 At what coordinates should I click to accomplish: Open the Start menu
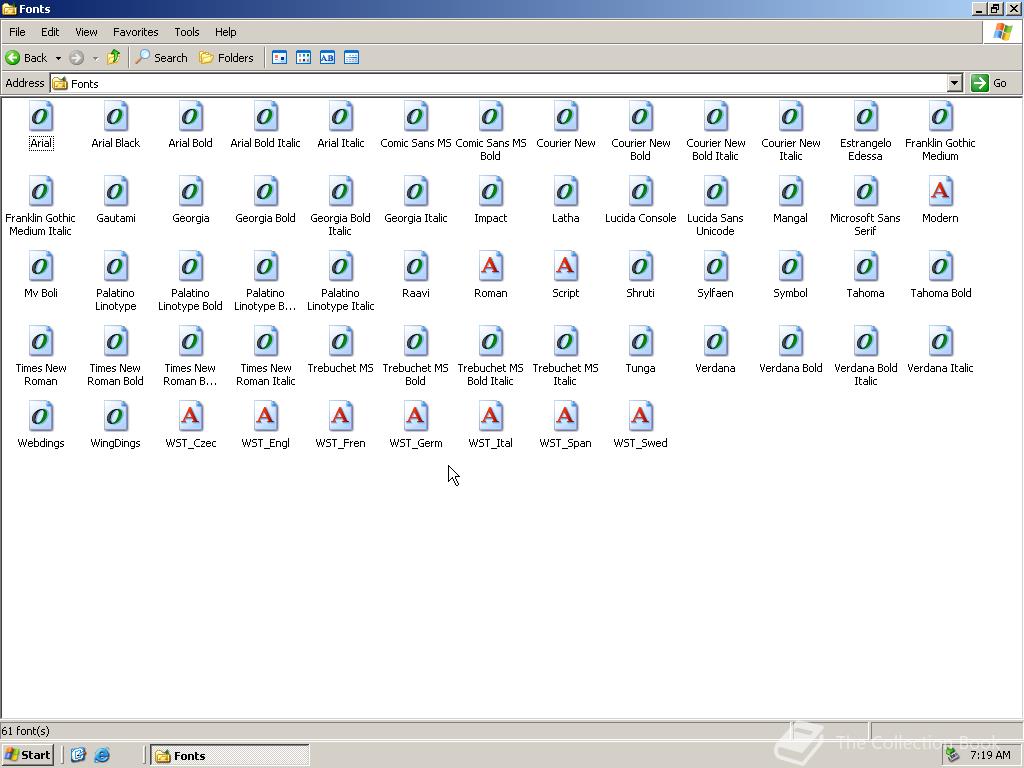click(x=27, y=755)
